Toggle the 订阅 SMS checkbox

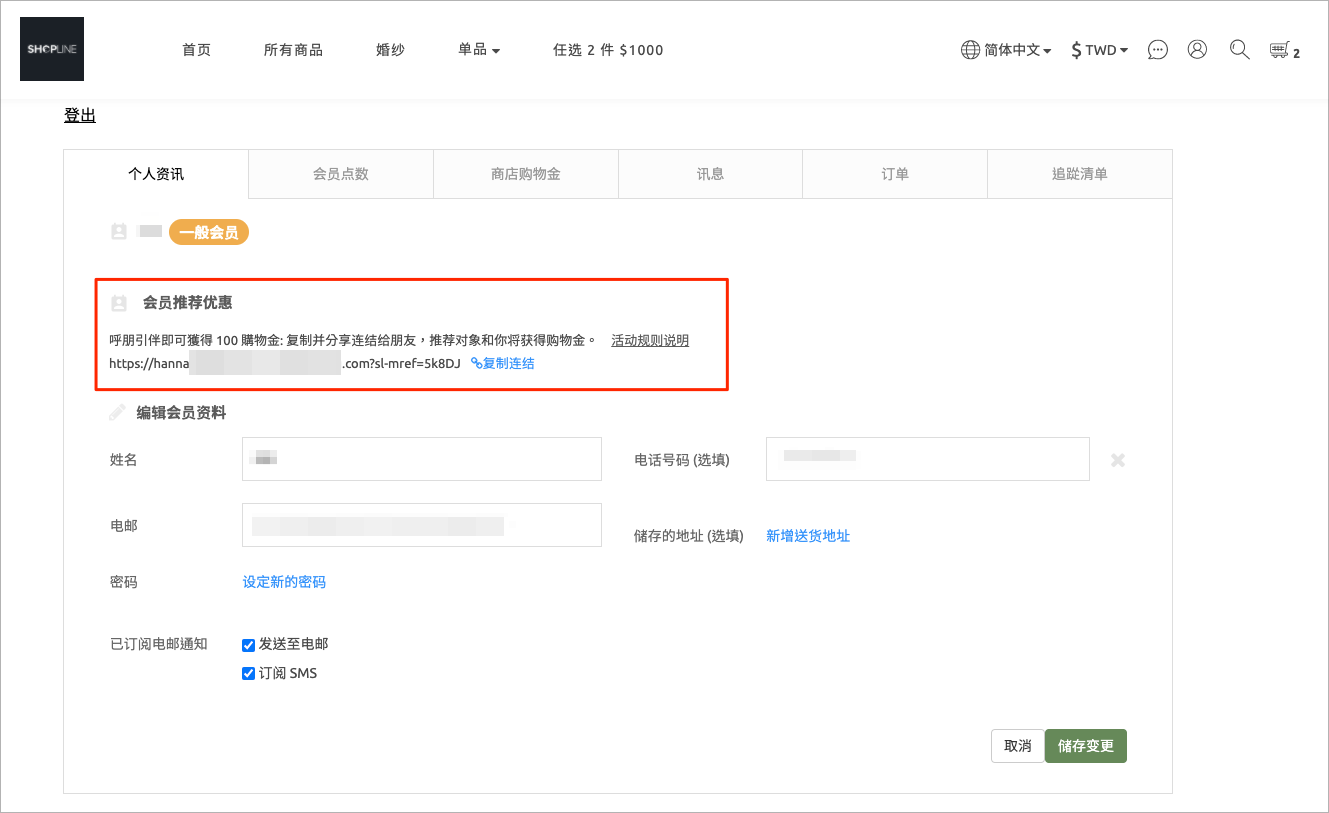click(249, 674)
